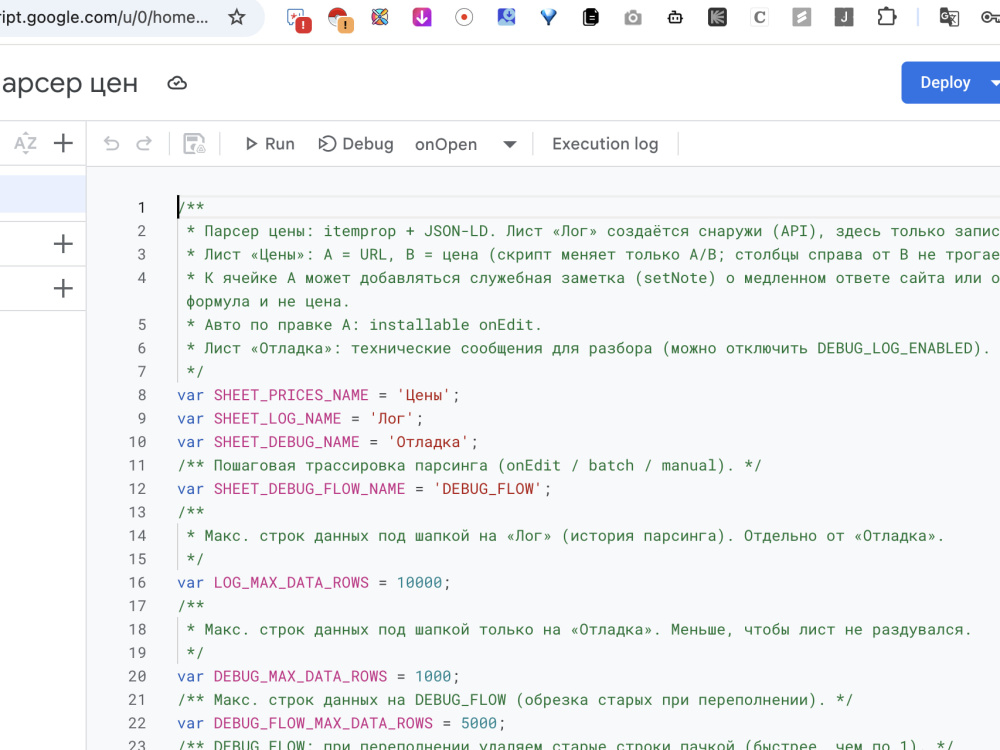Click 'DEBUG_MAX_DATA_ROWS' on line 20
The width and height of the screenshot is (1000, 750).
[300, 676]
